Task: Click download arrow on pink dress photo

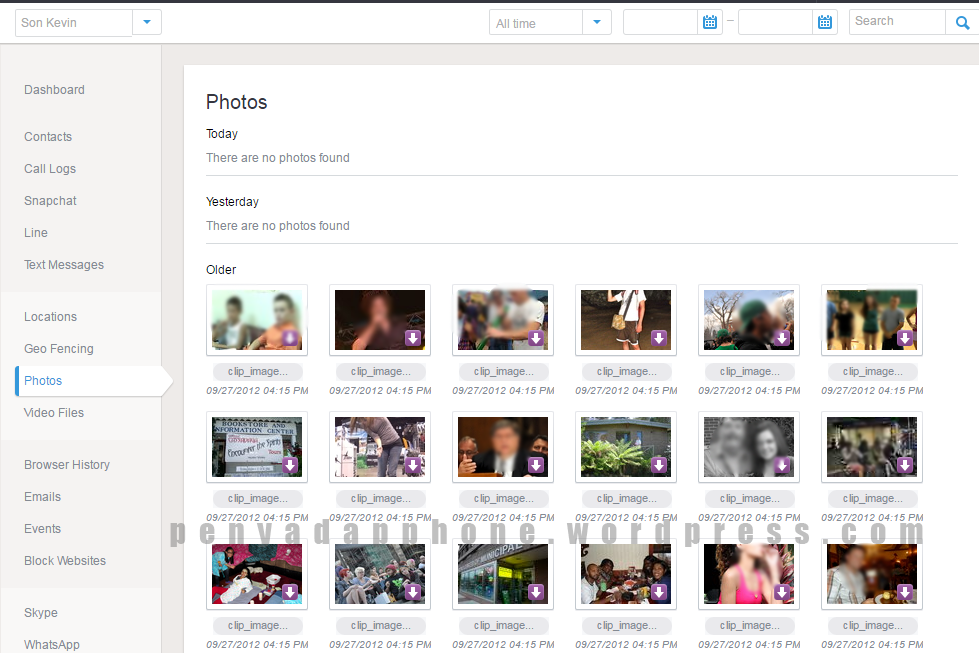Action: tap(782, 592)
